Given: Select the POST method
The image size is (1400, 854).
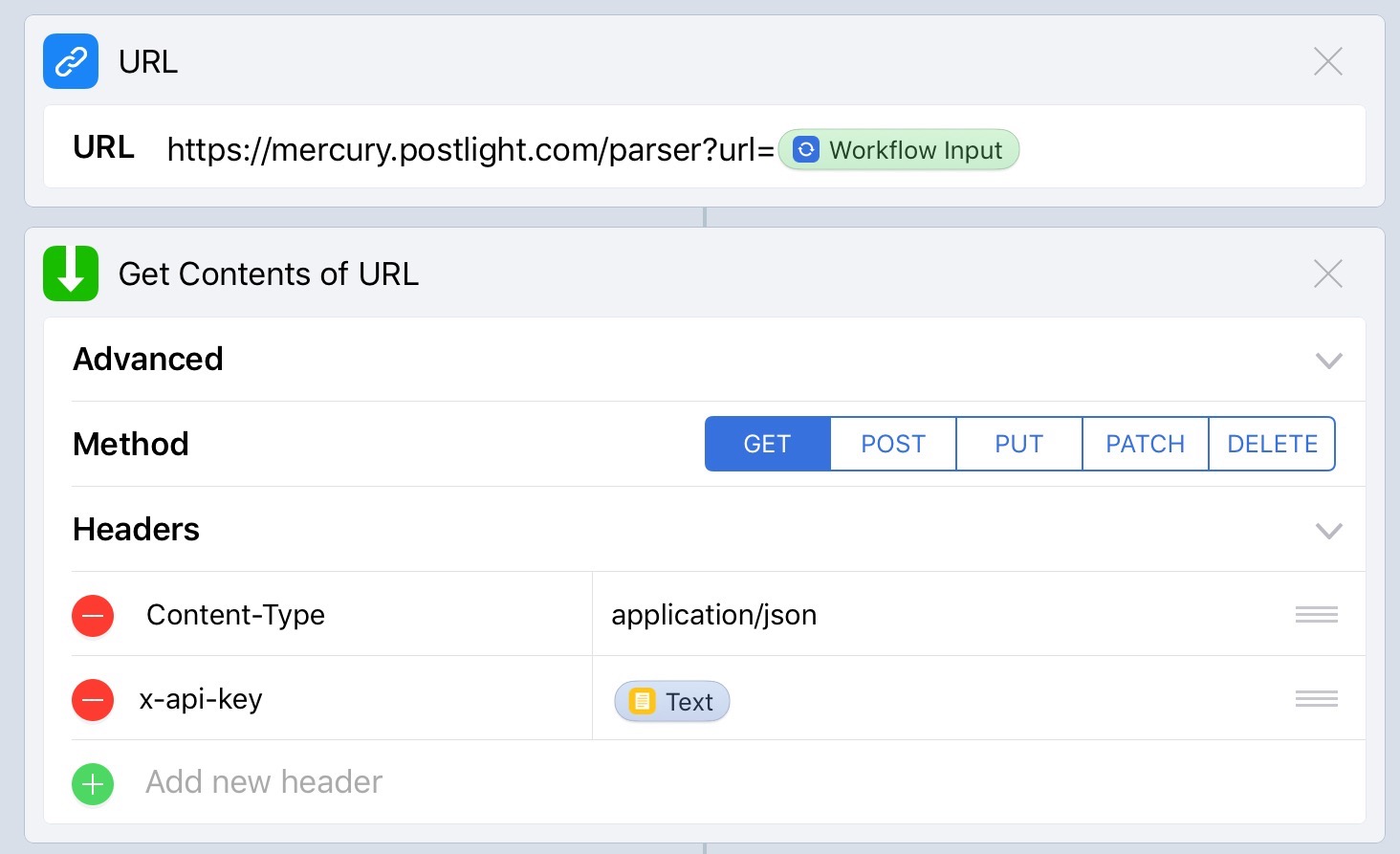Looking at the screenshot, I should [x=893, y=444].
